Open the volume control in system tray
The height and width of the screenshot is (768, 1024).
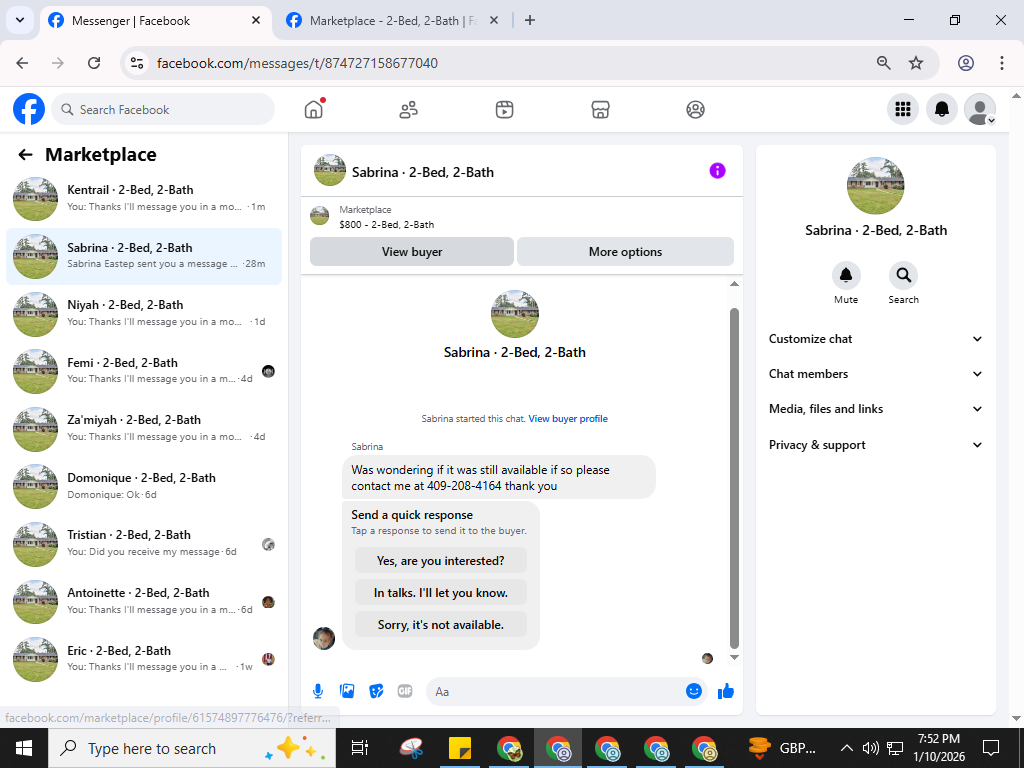(x=870, y=748)
